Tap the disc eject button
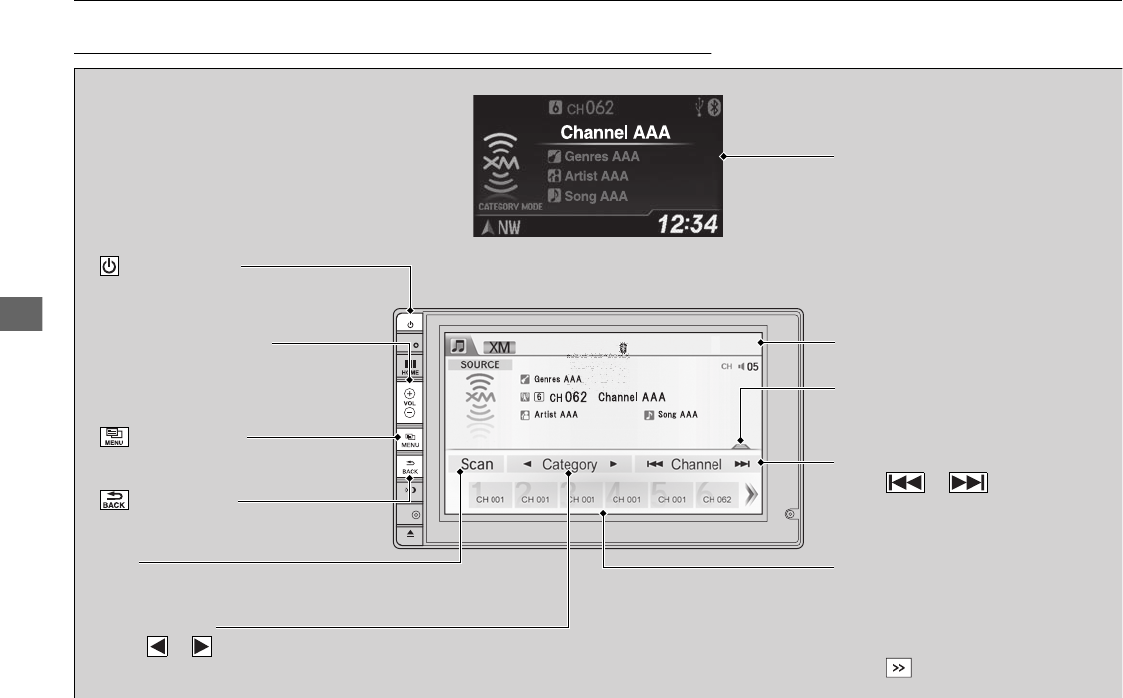Image resolution: width=1123 pixels, height=698 pixels. pos(410,534)
